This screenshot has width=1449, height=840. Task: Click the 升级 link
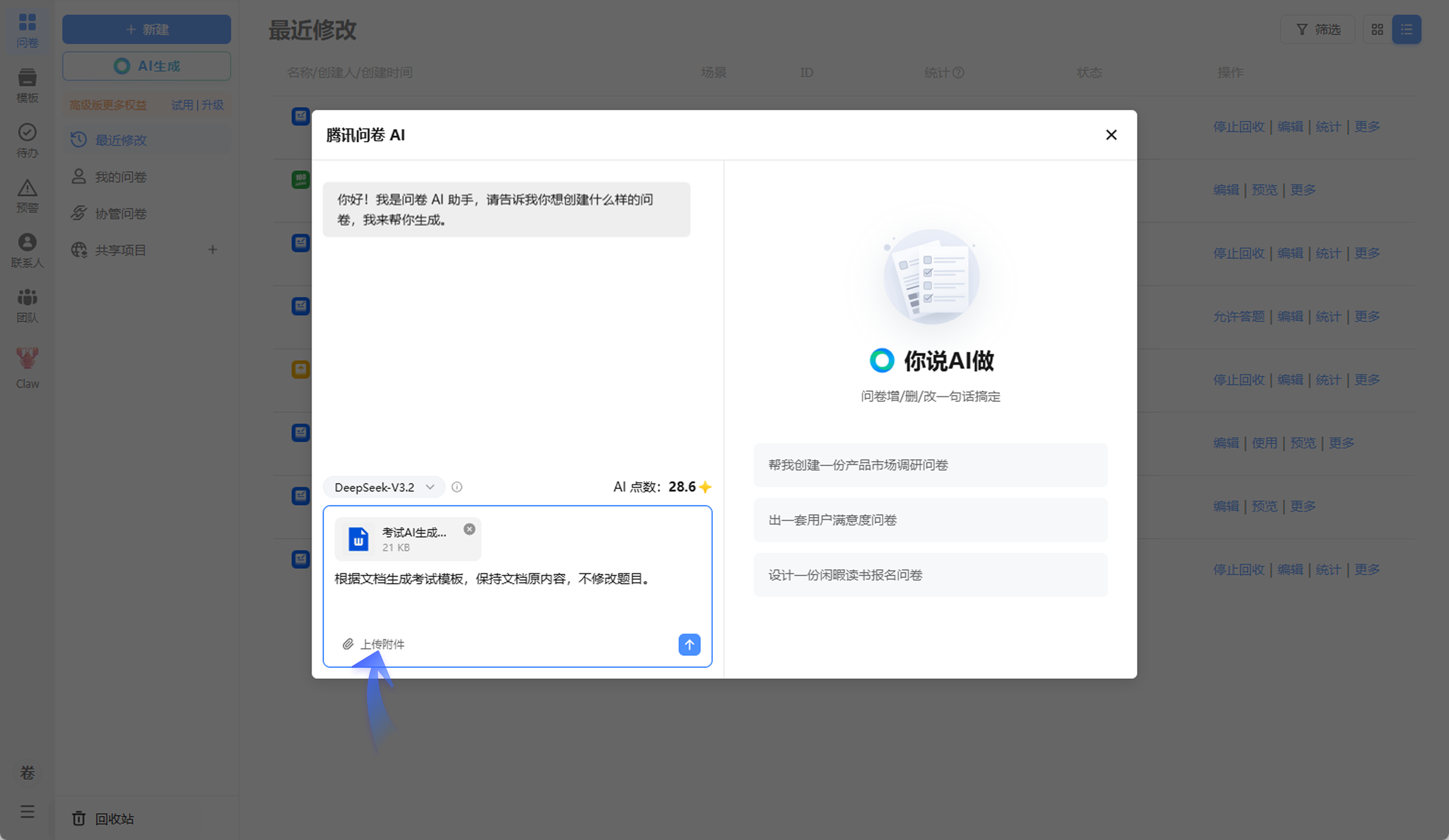pyautogui.click(x=213, y=105)
